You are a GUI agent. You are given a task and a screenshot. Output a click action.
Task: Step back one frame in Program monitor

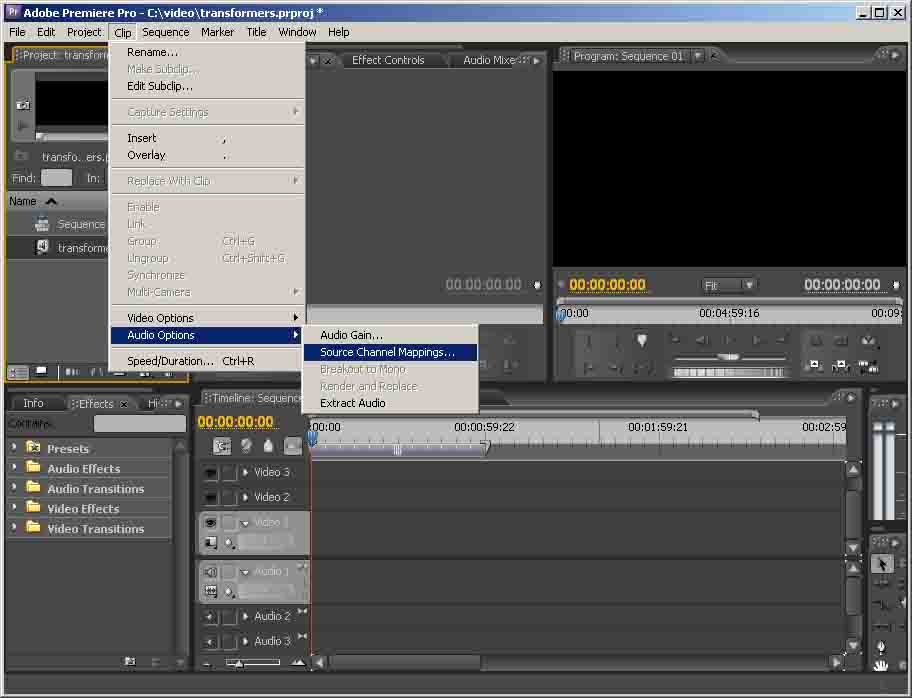[702, 340]
